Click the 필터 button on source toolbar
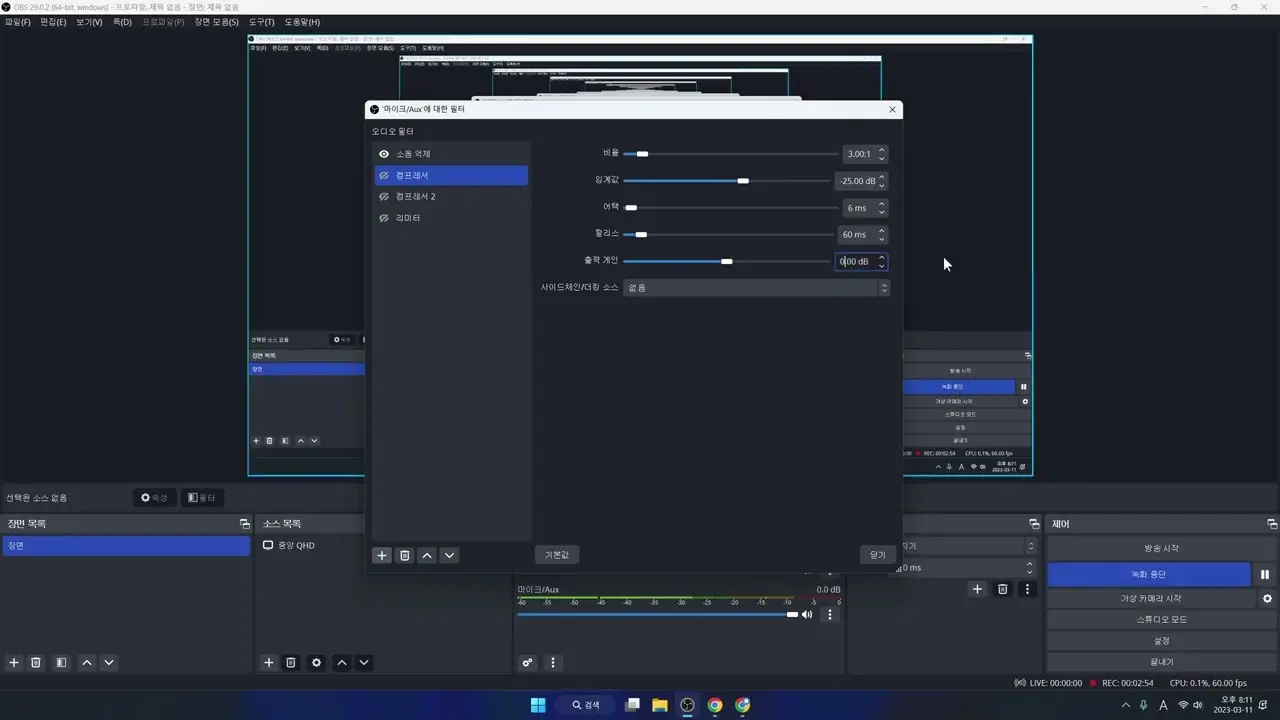 pos(201,498)
